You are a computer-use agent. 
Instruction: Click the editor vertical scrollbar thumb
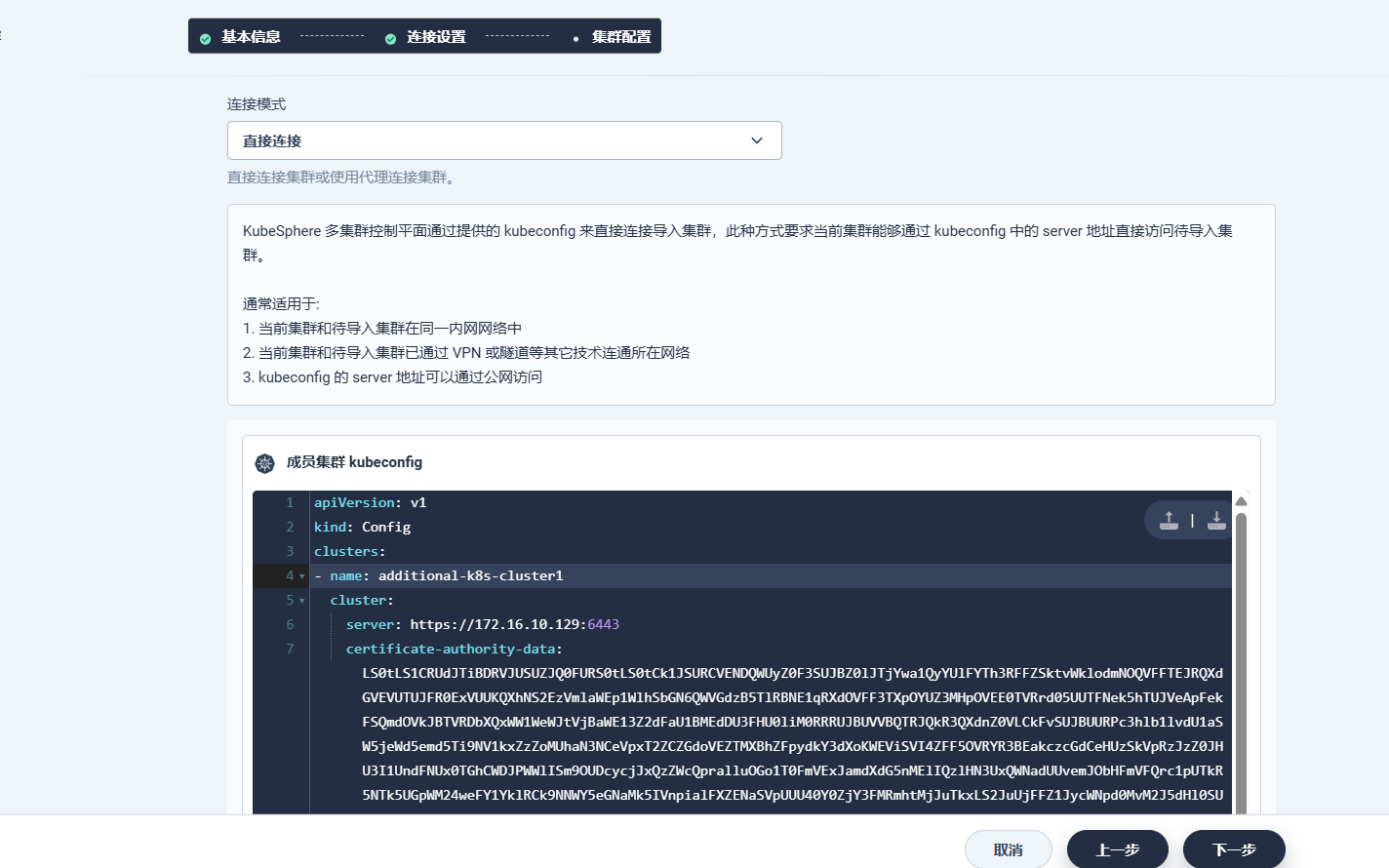[1241, 663]
